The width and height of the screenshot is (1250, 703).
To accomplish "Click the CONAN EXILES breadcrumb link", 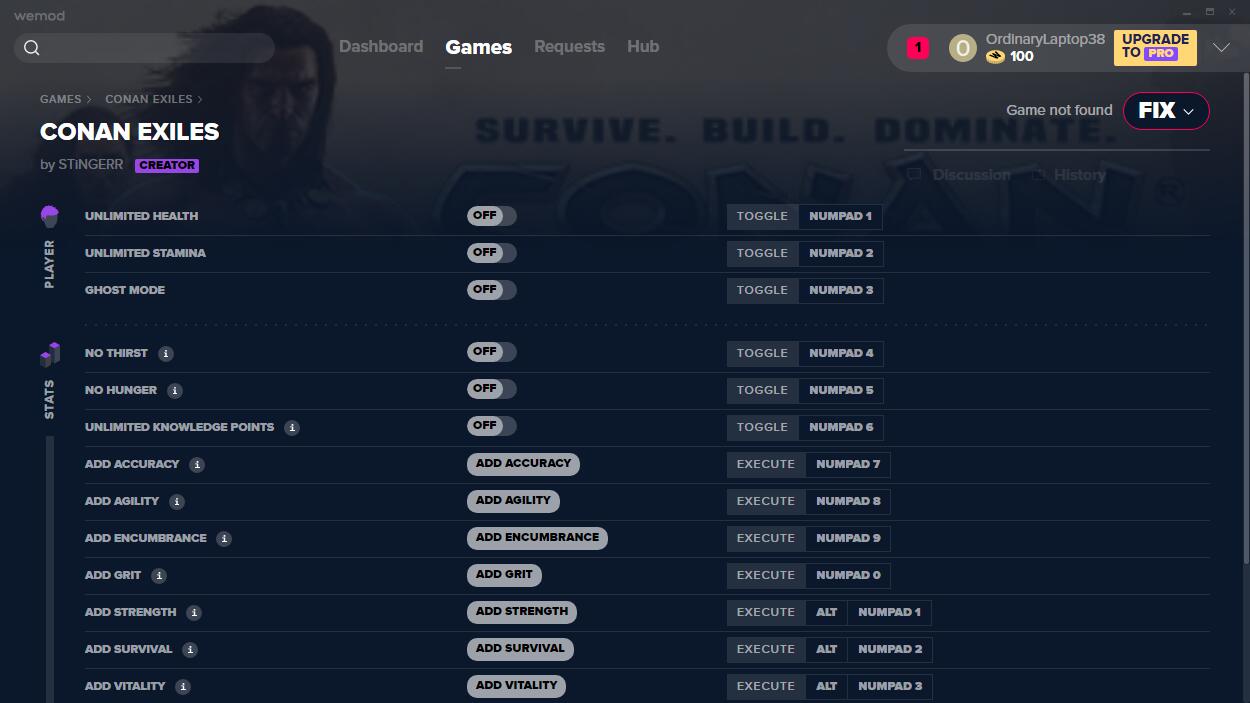I will click(149, 100).
